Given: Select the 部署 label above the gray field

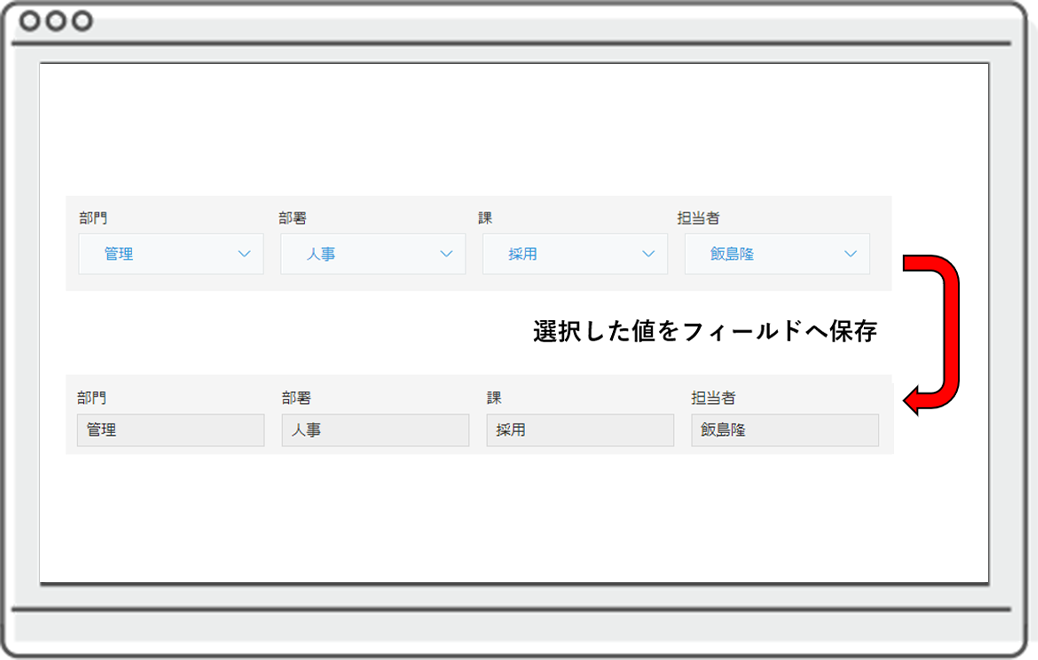Looking at the screenshot, I should [296, 397].
